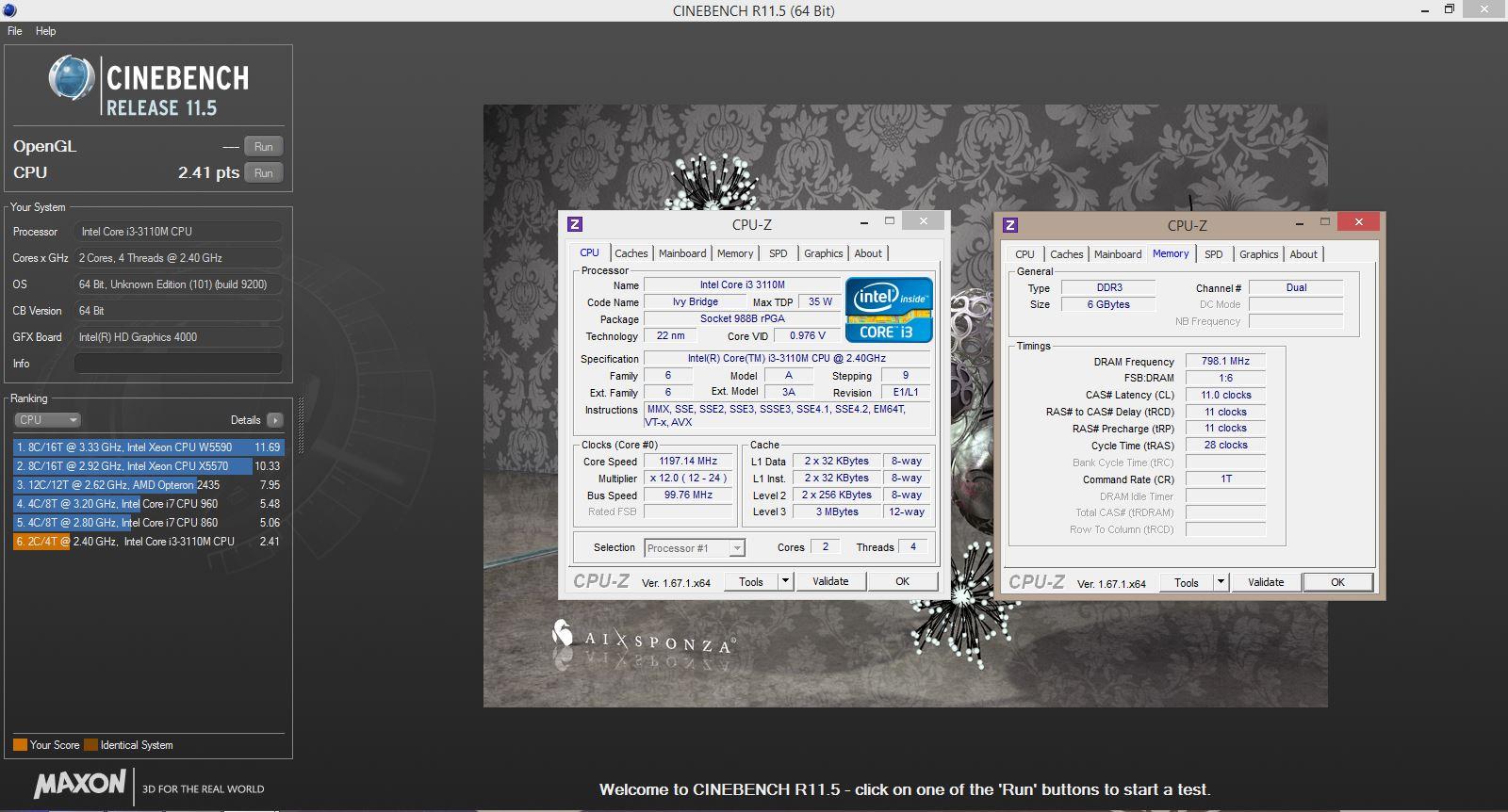Select ranking row Intel Core i3-3110M CPU

[x=148, y=542]
